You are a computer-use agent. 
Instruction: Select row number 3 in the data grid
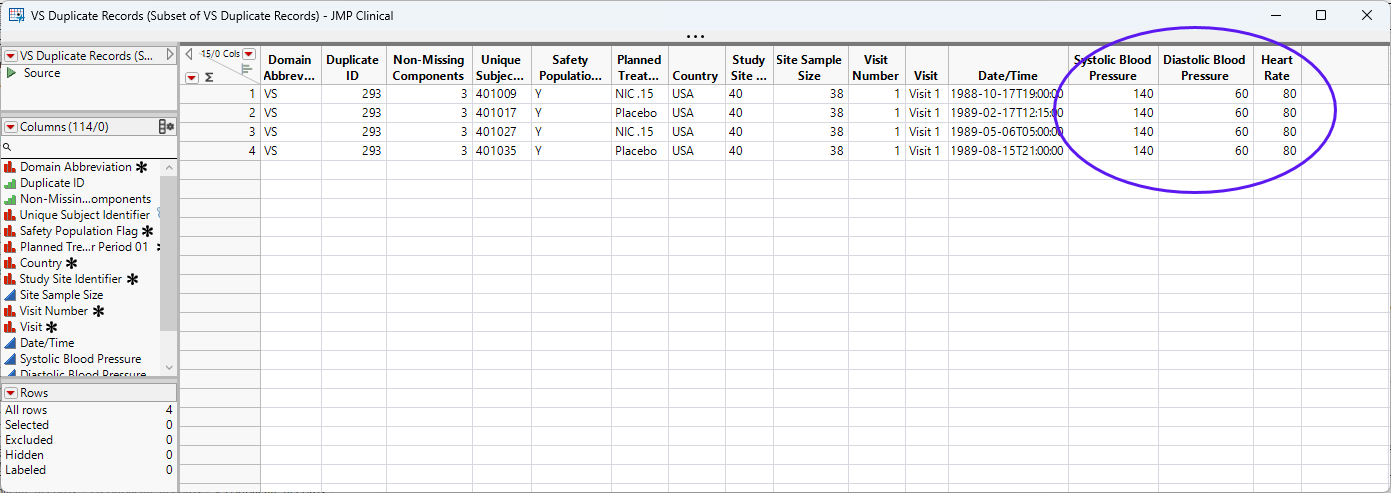click(x=220, y=132)
